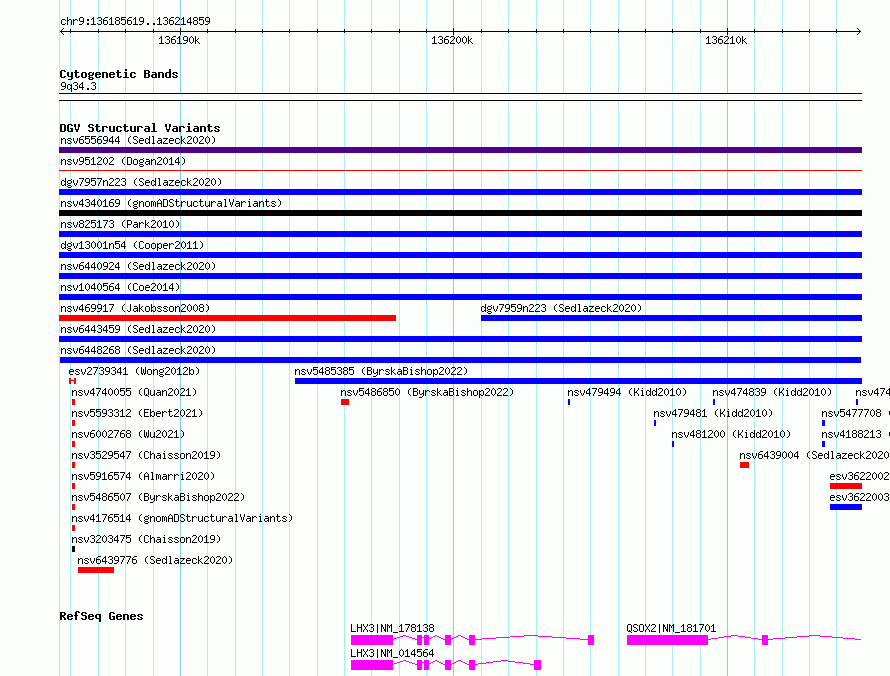Screen dimensions: 890x676
Task: Click nsv469917 (Jakobsson2008) label
Action: click(135, 308)
